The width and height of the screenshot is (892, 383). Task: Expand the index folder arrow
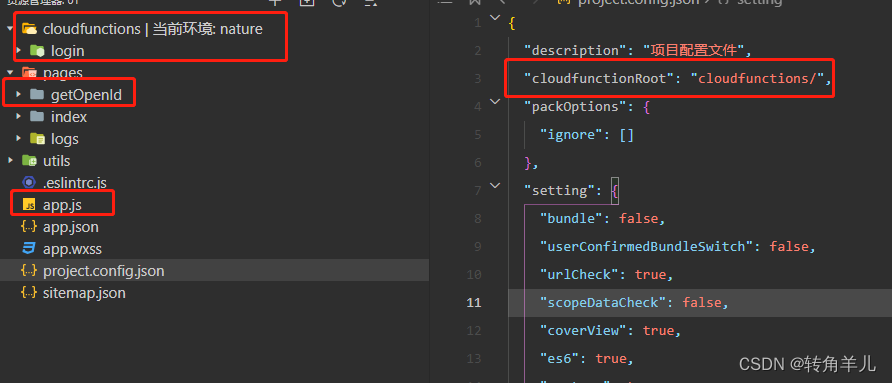tap(19, 116)
